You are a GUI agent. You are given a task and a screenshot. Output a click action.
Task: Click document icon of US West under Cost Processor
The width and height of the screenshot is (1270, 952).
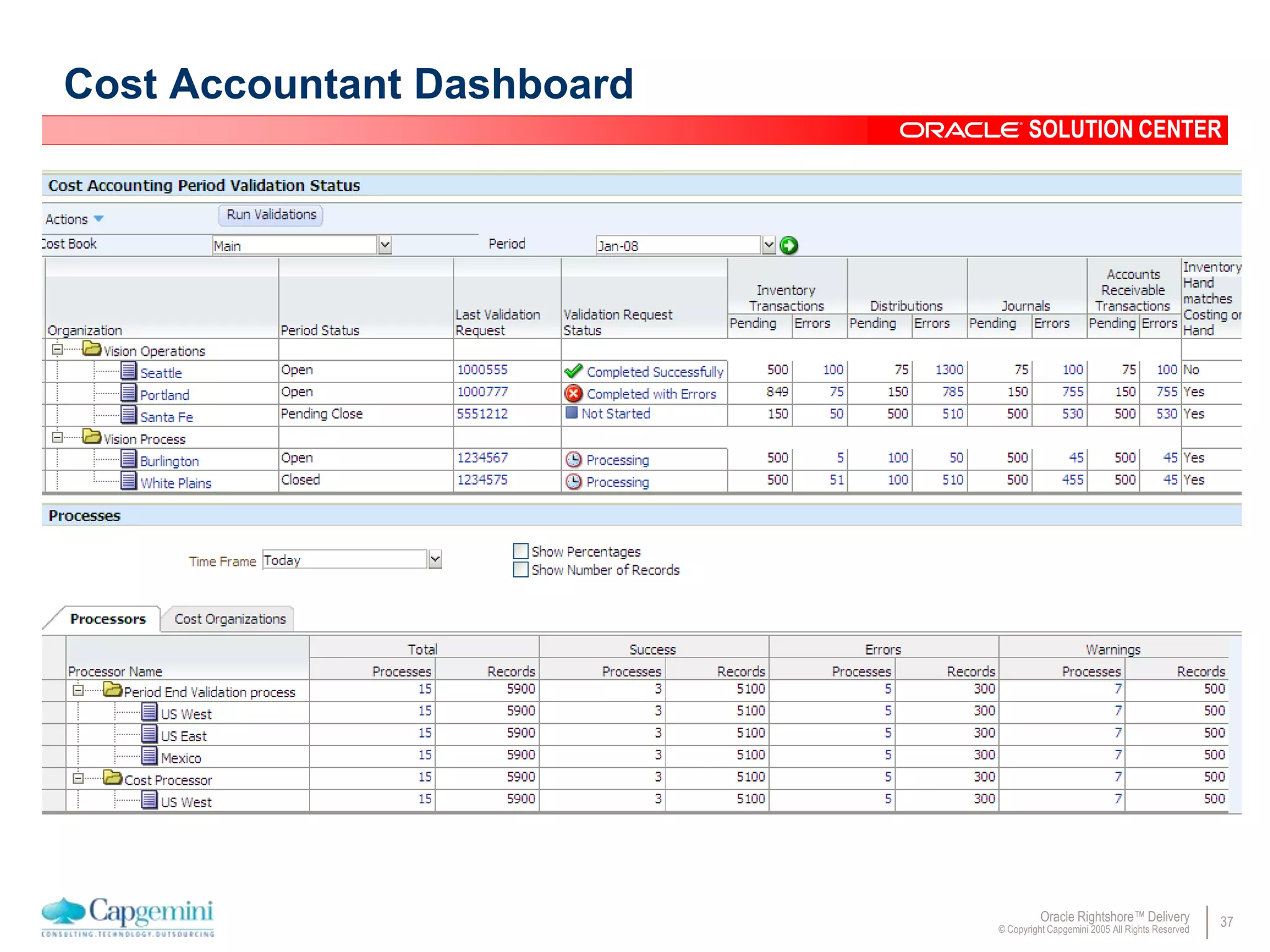pos(149,800)
